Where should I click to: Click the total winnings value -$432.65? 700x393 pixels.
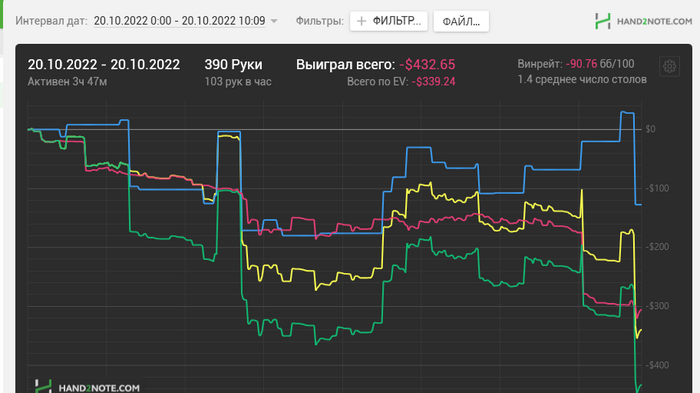[427, 64]
